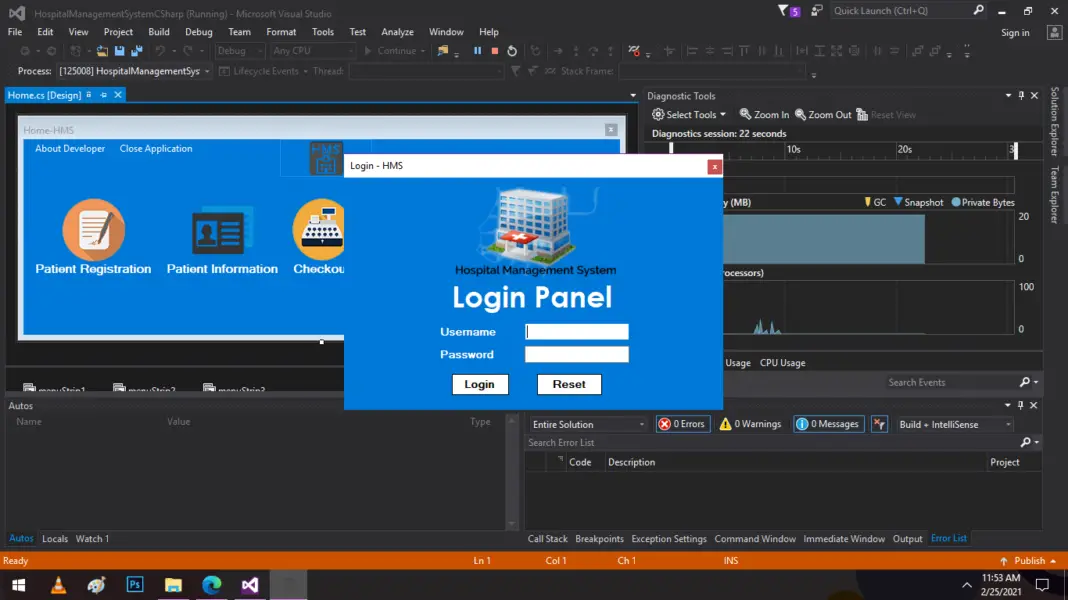Click Zoom Out in Diagnostic Tools

tap(823, 115)
